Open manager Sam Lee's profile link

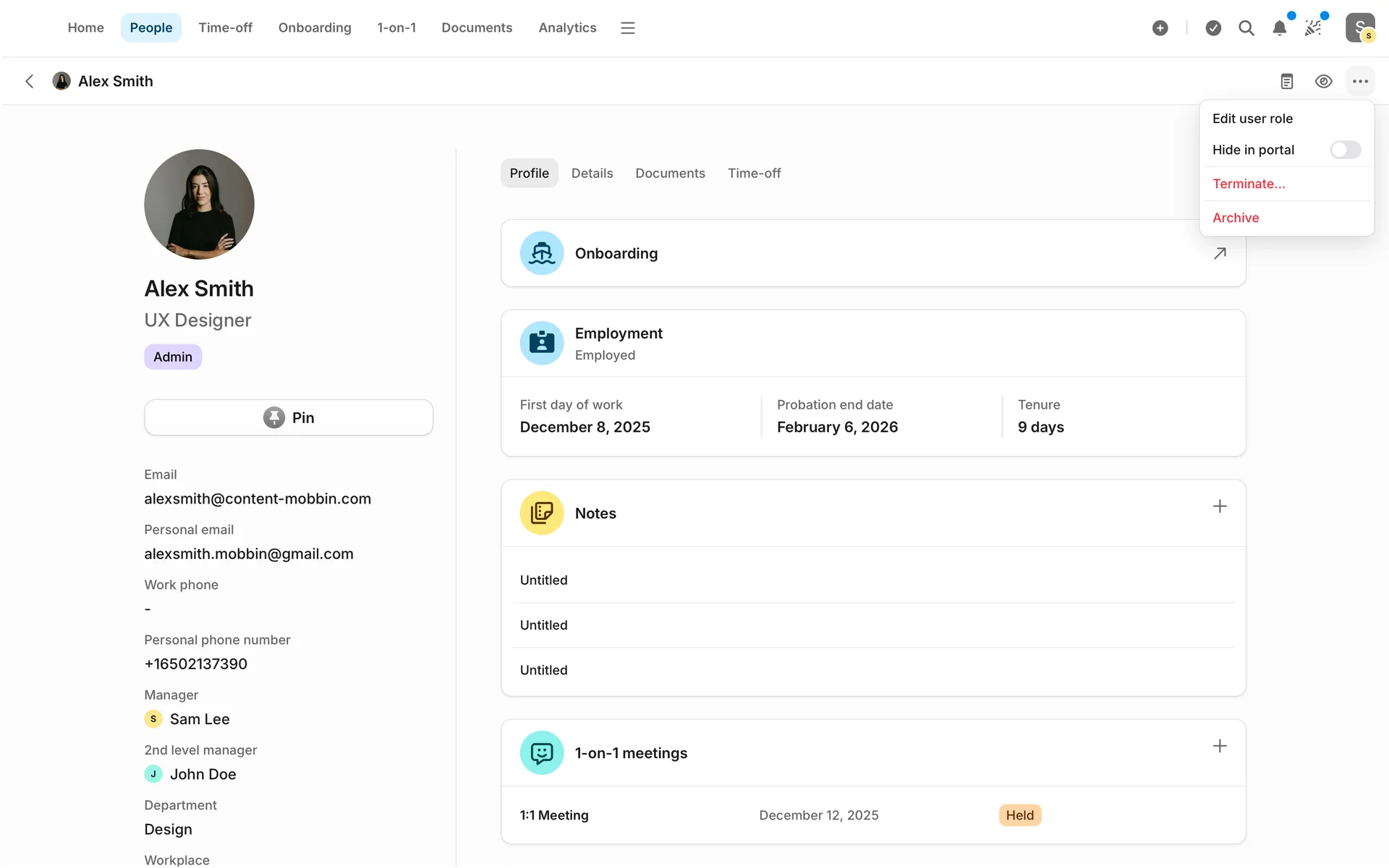click(200, 719)
